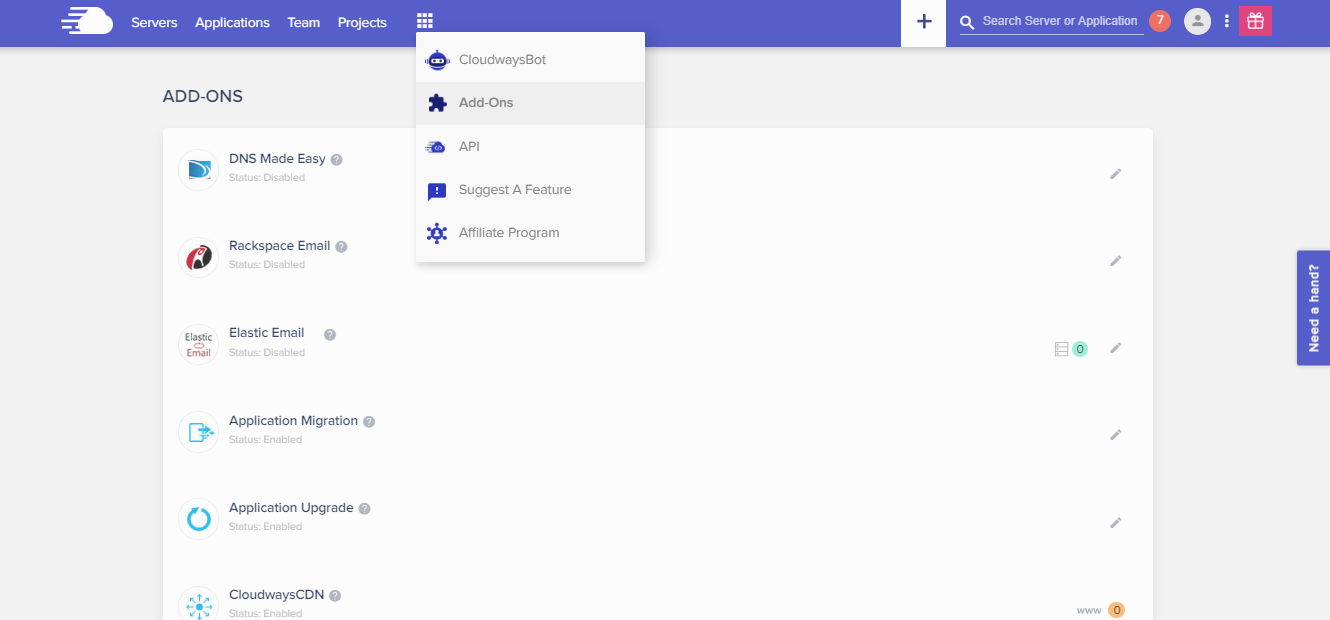1330x620 pixels.
Task: Click the Affiliate Program entry
Action: click(x=508, y=232)
